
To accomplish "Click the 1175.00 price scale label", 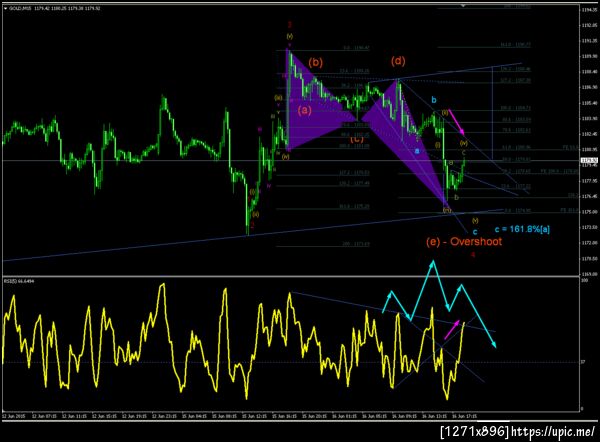I will coord(588,212).
